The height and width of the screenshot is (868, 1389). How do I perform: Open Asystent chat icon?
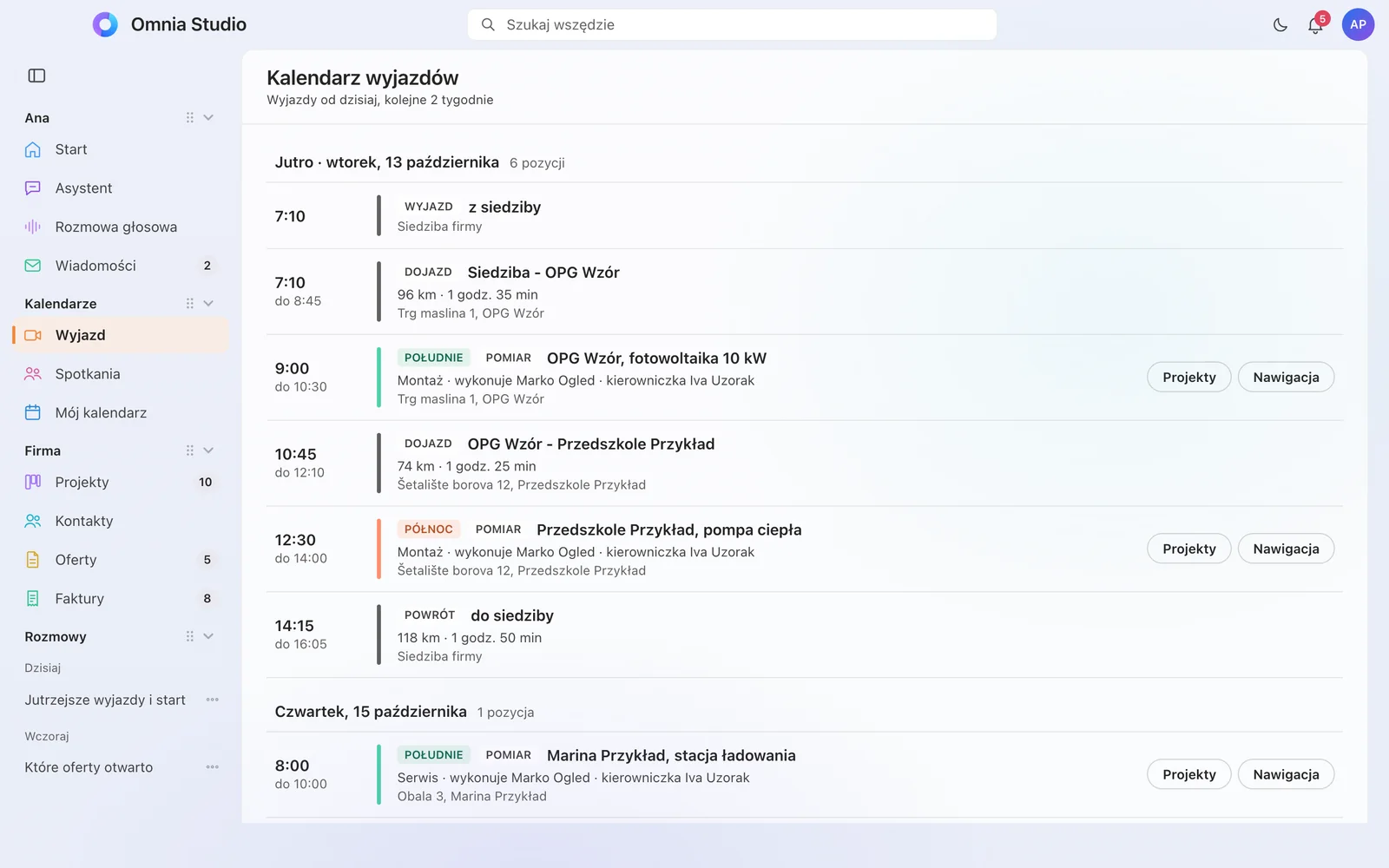pos(33,188)
